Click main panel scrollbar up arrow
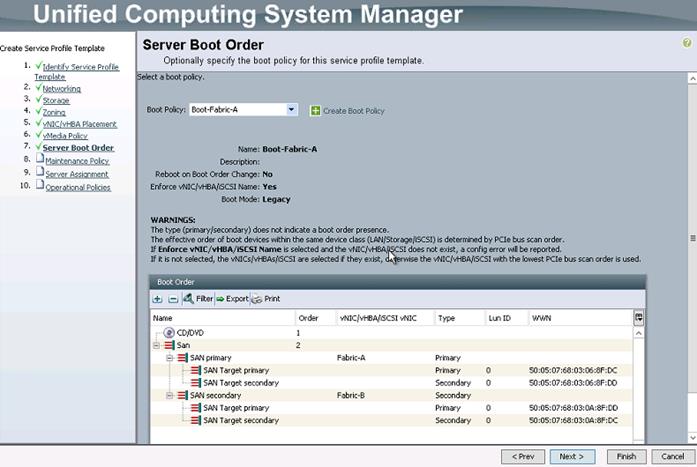 click(x=693, y=79)
